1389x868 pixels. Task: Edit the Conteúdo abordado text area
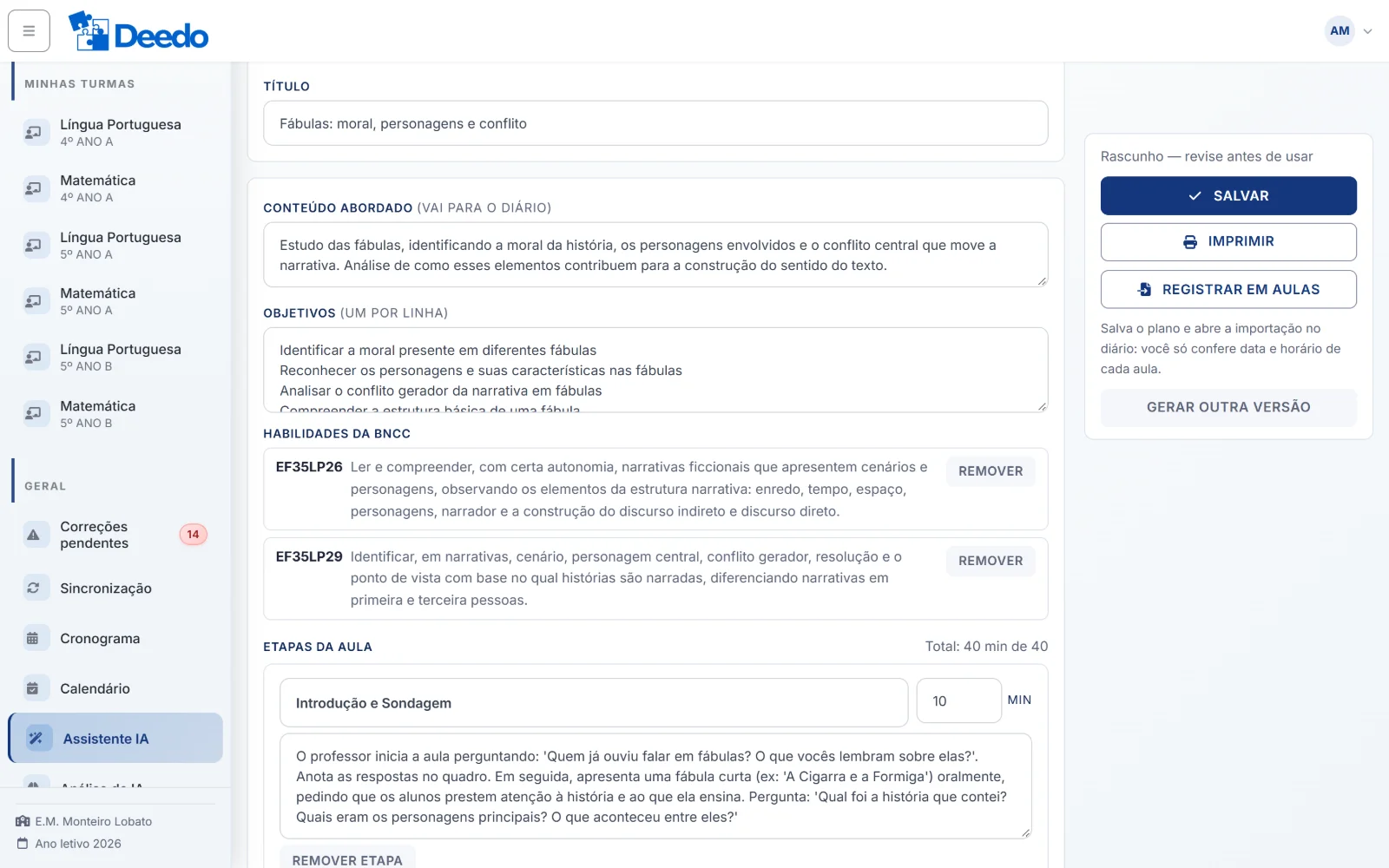655,255
